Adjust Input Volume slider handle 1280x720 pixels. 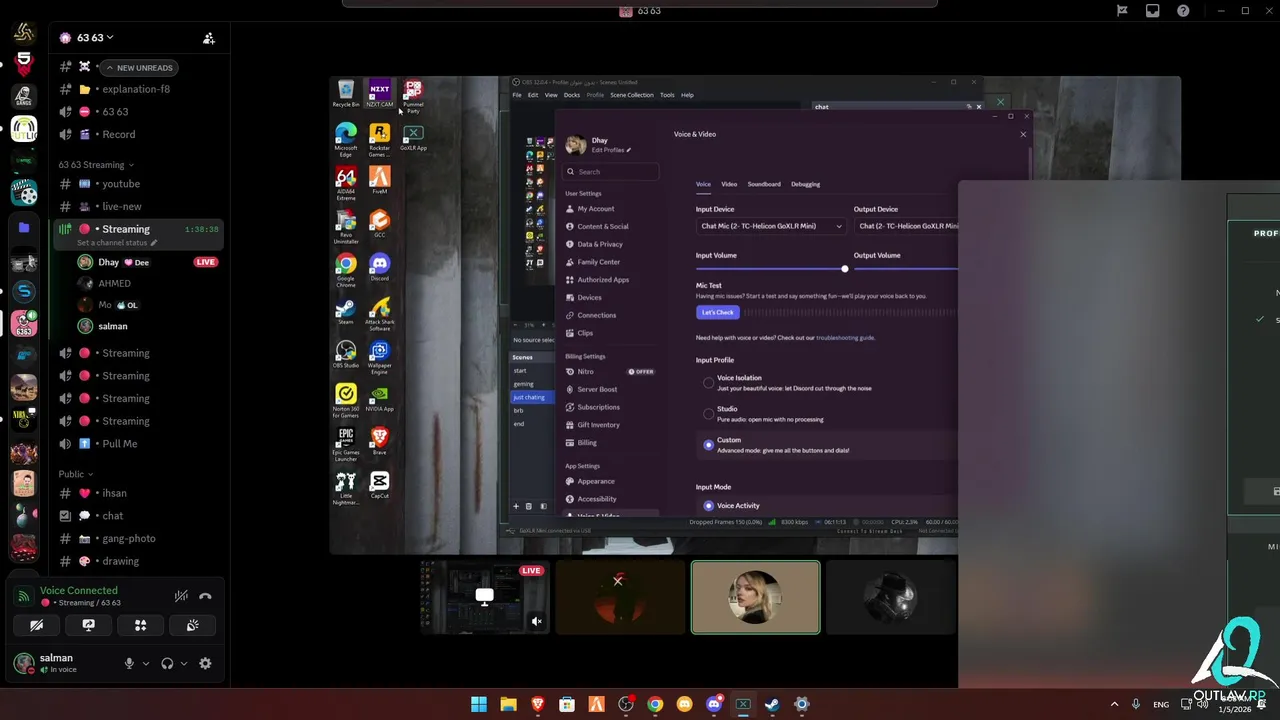click(x=845, y=269)
